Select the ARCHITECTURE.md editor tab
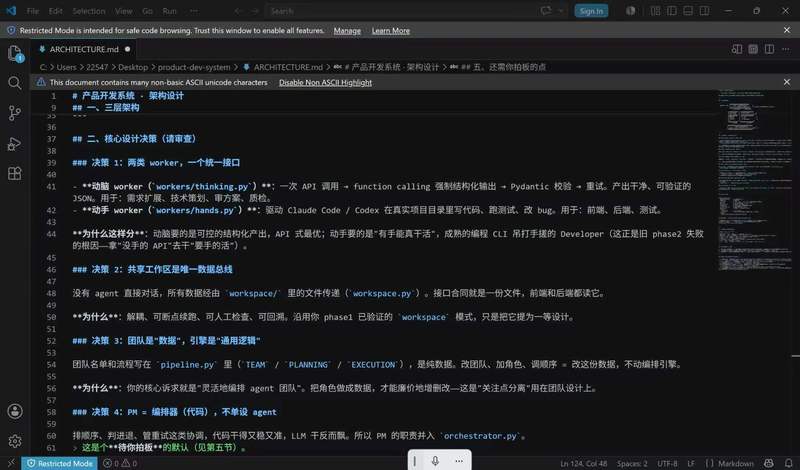The height and width of the screenshot is (470, 800). coord(84,49)
